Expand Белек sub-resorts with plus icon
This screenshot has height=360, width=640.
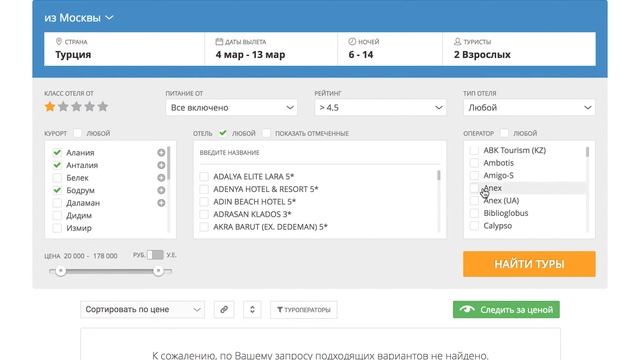pos(161,178)
